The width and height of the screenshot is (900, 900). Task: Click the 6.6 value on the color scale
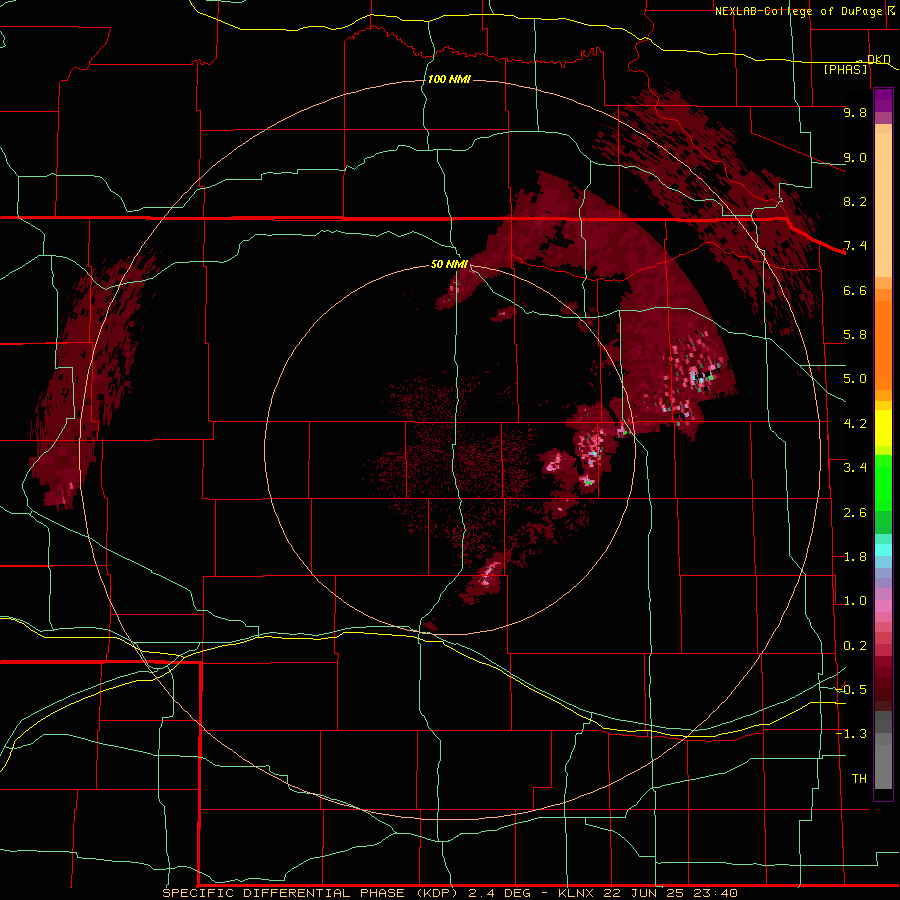coord(855,290)
